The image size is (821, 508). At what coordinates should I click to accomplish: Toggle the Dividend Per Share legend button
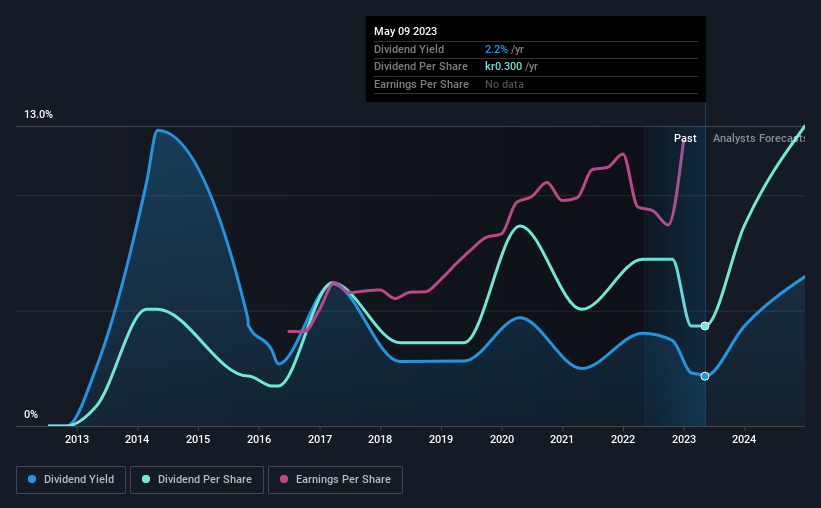pyautogui.click(x=197, y=480)
